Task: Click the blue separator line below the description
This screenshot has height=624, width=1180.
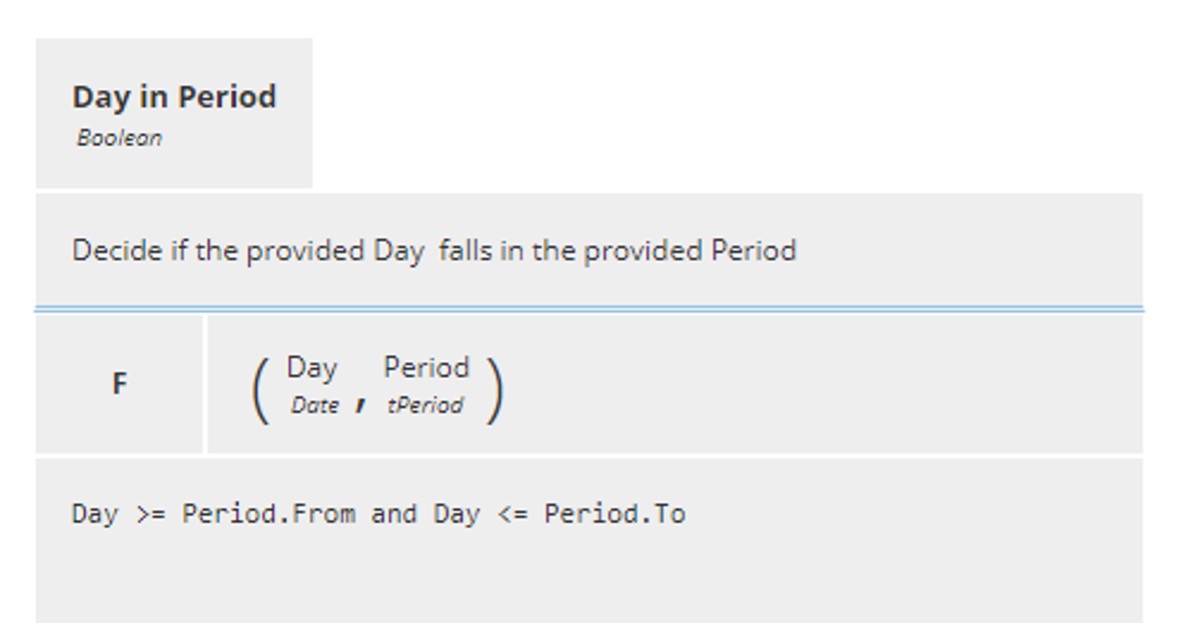Action: pyautogui.click(x=589, y=309)
